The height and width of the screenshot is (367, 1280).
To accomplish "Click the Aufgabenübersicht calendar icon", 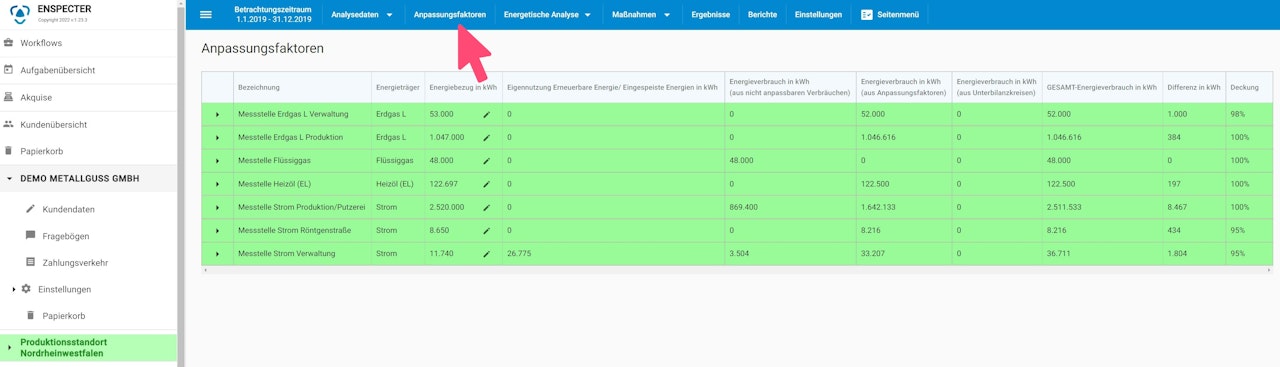I will 9,70.
